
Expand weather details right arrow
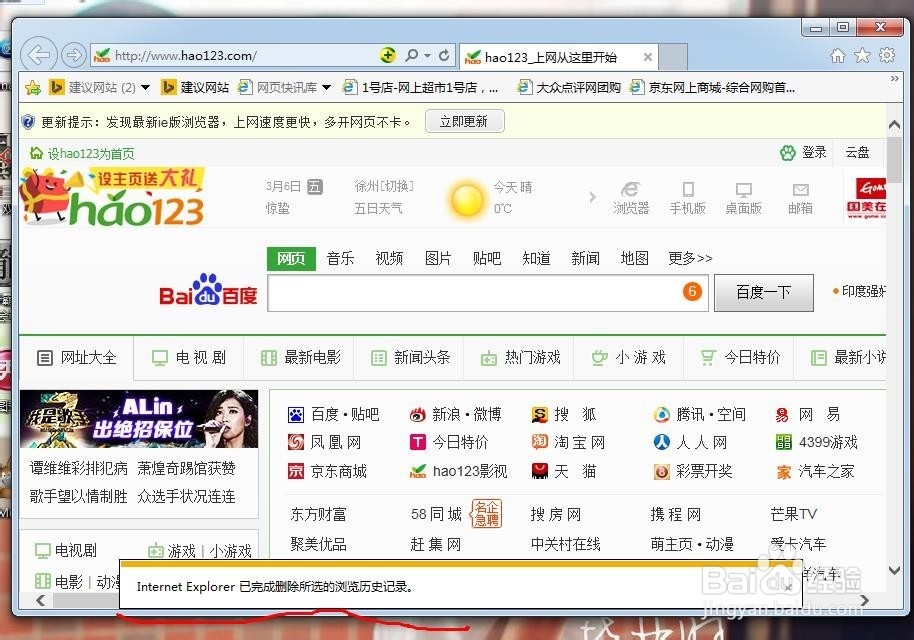592,197
